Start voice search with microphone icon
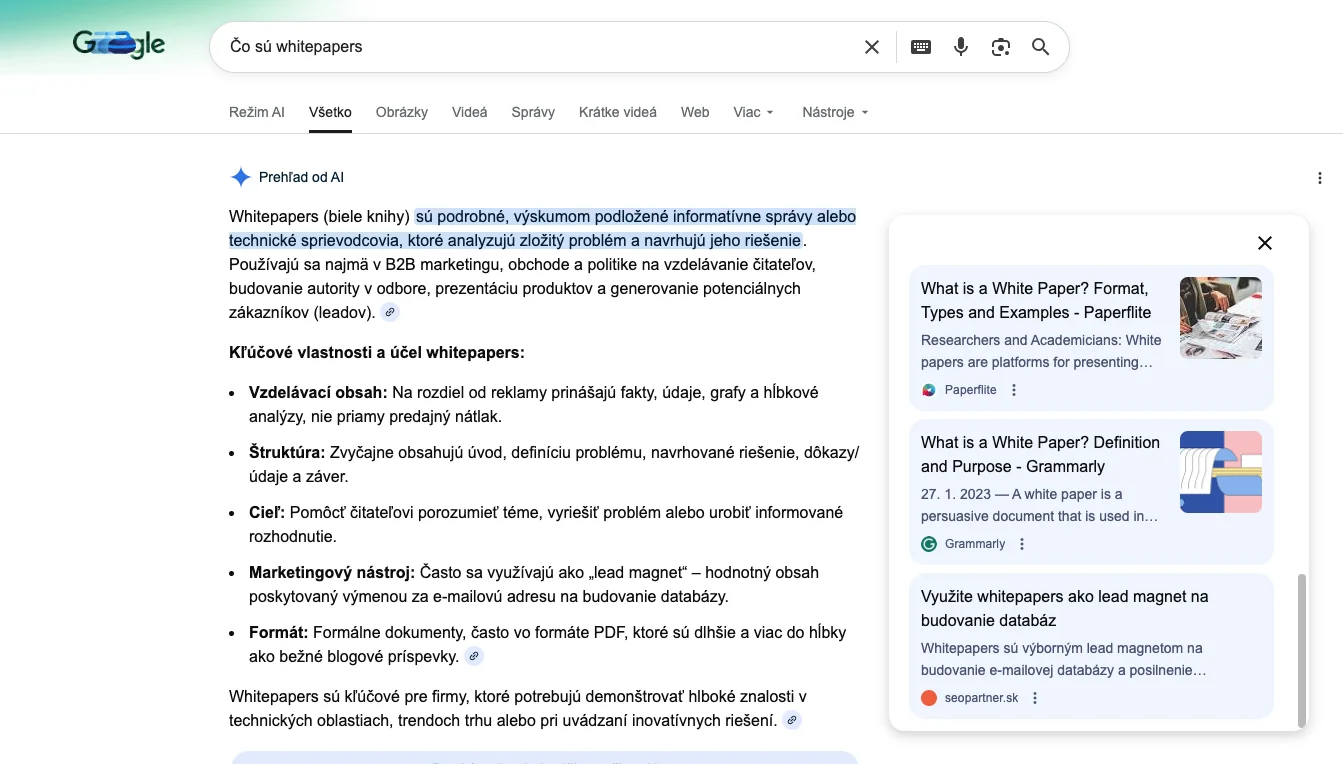Image resolution: width=1343 pixels, height=764 pixels. point(961,47)
